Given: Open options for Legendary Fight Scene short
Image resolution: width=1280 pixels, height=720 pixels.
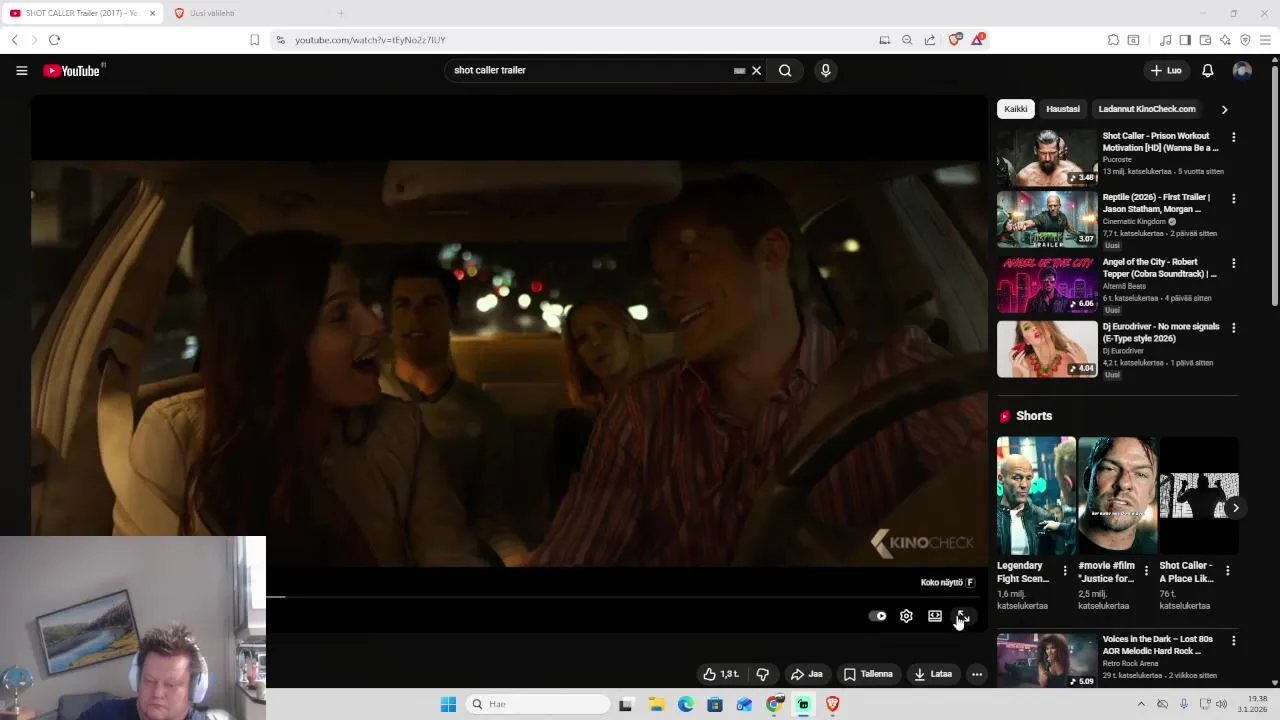Looking at the screenshot, I should click(x=1065, y=571).
